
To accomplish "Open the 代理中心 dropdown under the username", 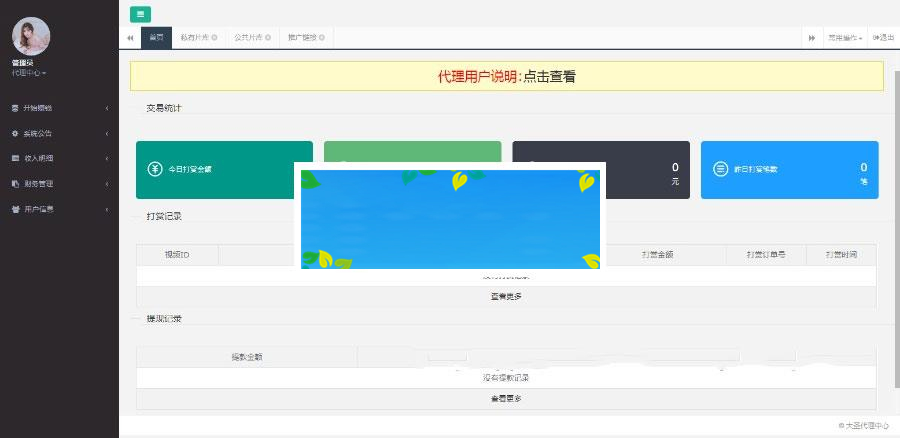I will 29,73.
